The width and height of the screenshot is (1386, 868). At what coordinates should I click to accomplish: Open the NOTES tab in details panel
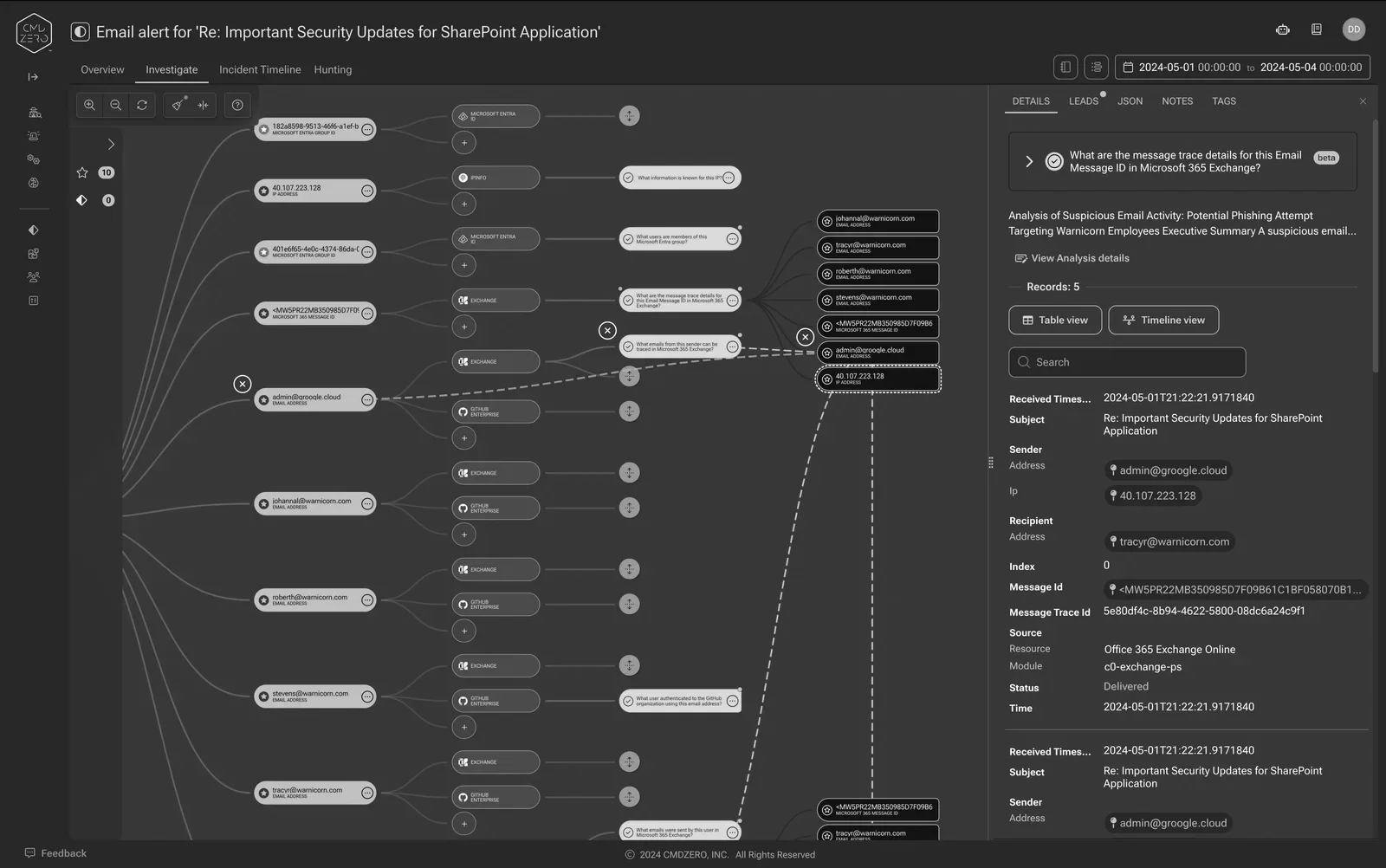point(1177,101)
